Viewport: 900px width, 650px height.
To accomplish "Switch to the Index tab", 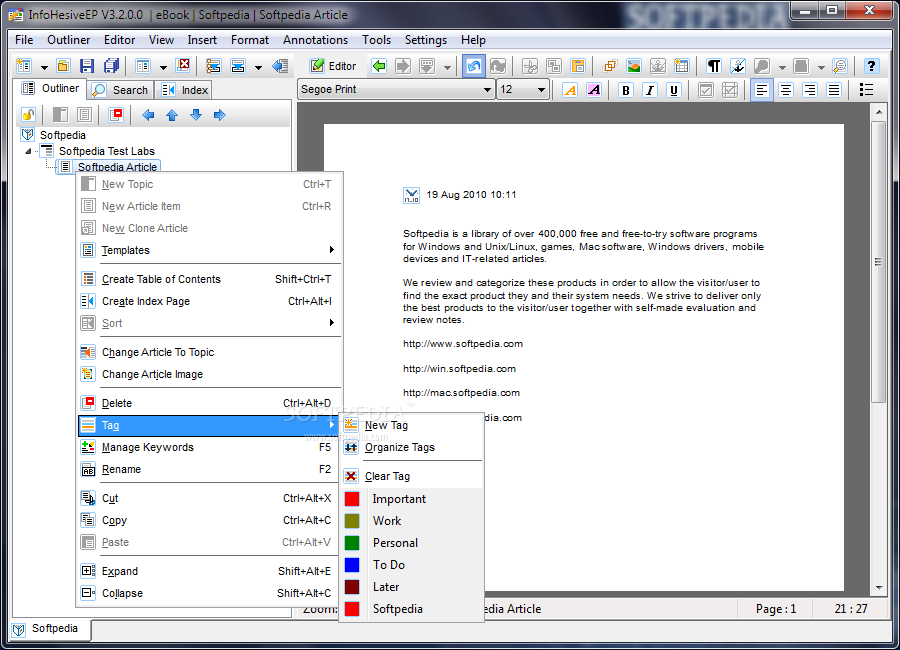I will pyautogui.click(x=185, y=90).
